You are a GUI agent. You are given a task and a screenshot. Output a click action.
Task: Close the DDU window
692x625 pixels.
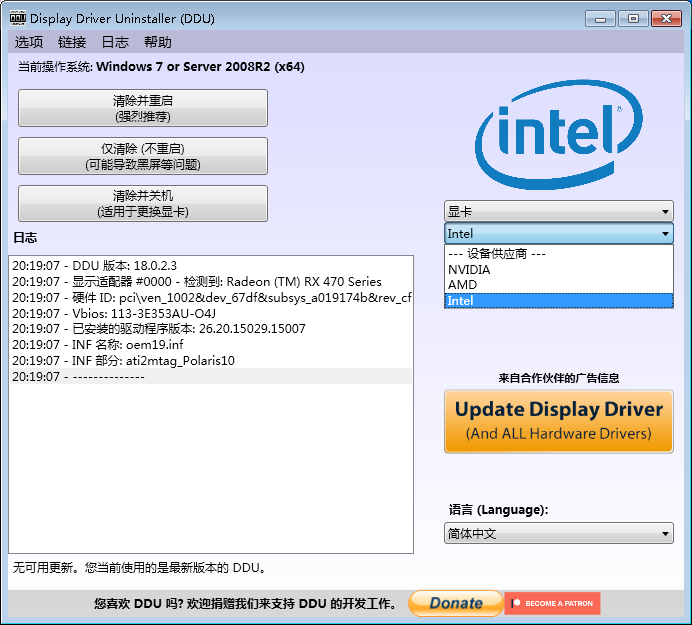coord(666,19)
